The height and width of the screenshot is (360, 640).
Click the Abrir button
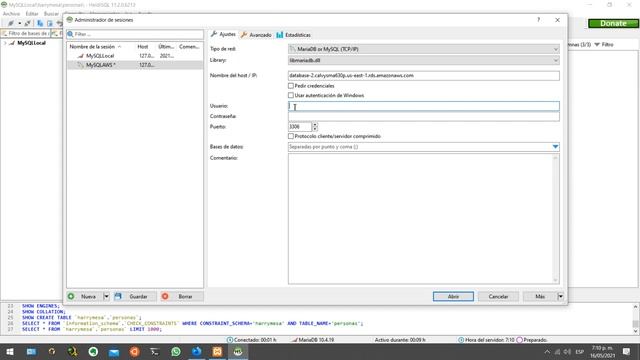[453, 296]
